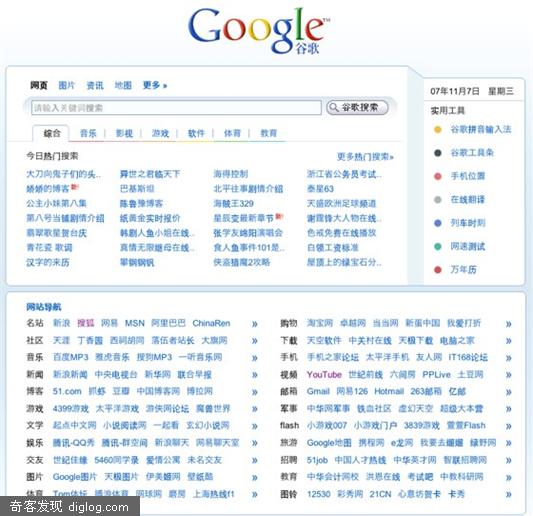Expand the 邮箱 row » arrow
The image size is (533, 516).
click(x=509, y=392)
